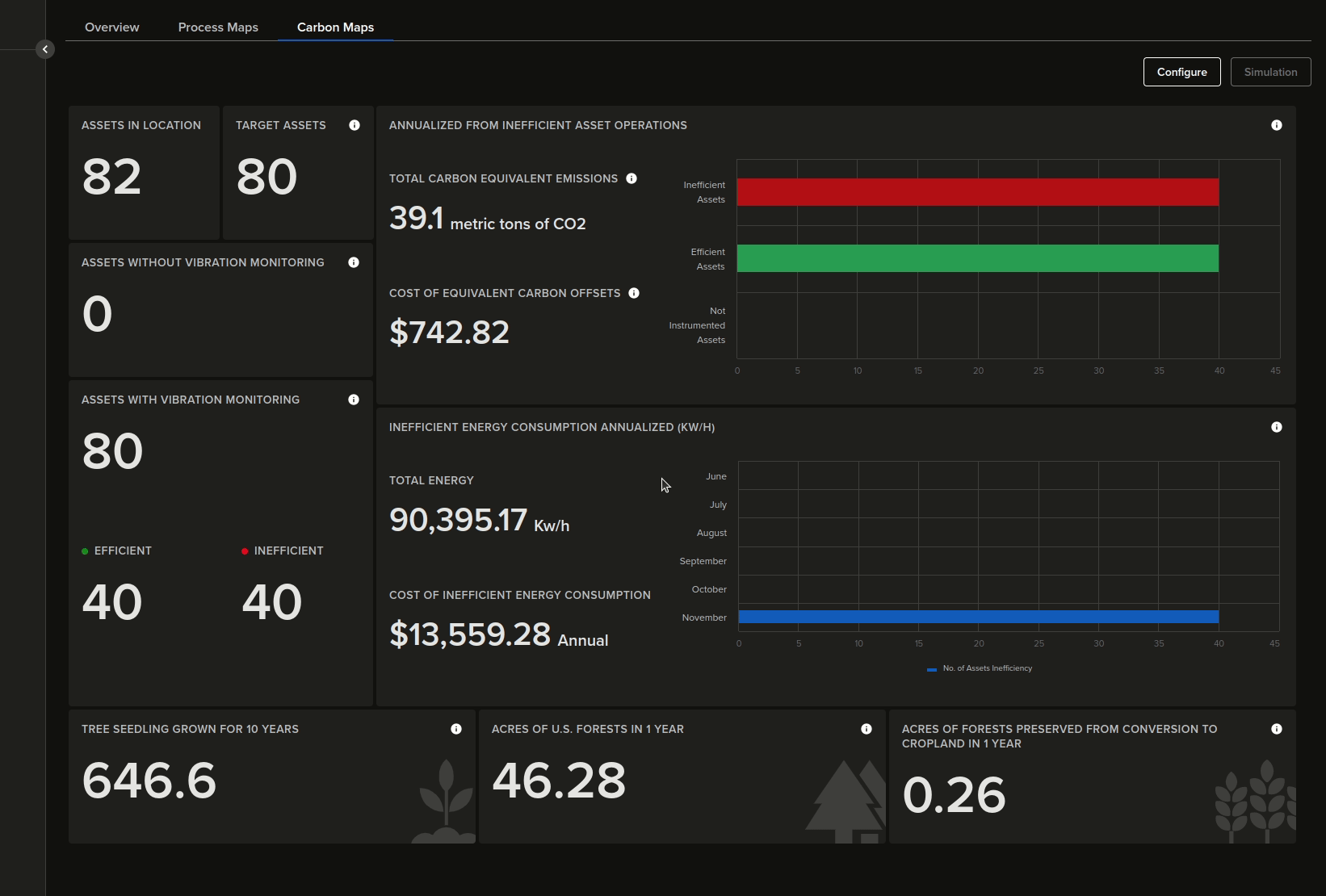Open the Target Assets info tooltip
1326x896 pixels.
point(355,124)
